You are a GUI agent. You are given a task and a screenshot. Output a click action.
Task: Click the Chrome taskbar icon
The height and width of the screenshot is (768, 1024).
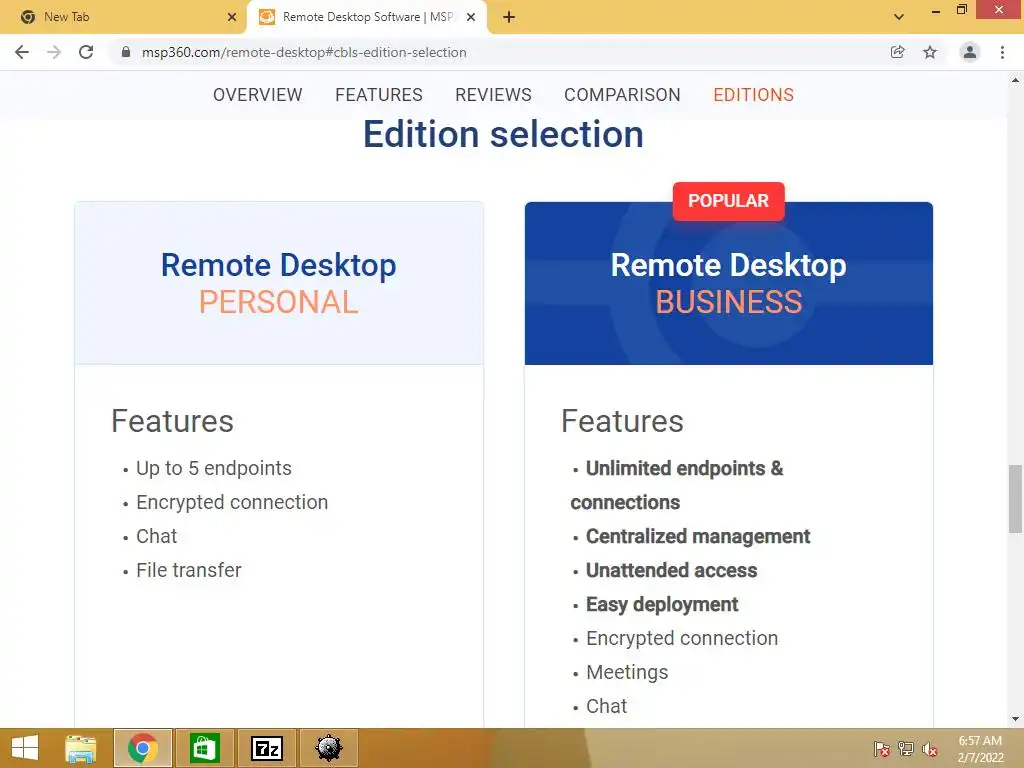tap(143, 748)
